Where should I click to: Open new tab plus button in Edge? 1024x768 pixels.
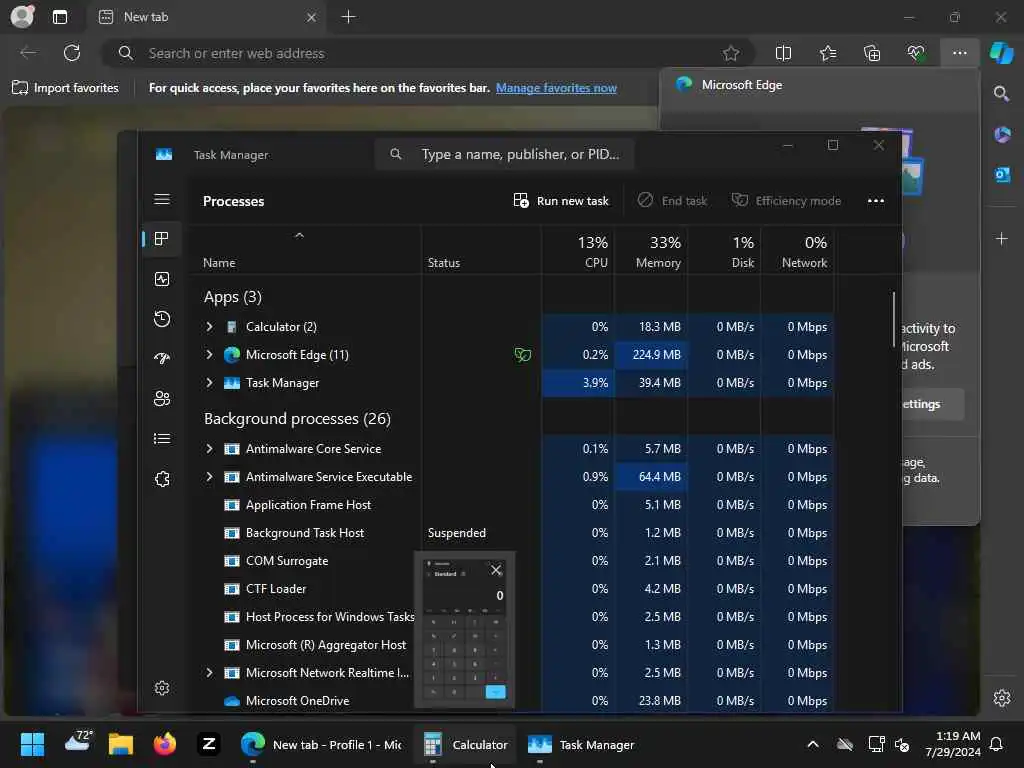click(x=349, y=17)
